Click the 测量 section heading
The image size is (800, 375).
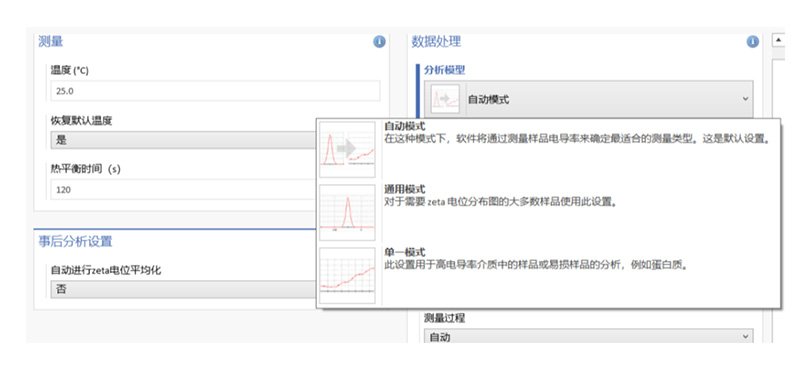click(x=51, y=42)
